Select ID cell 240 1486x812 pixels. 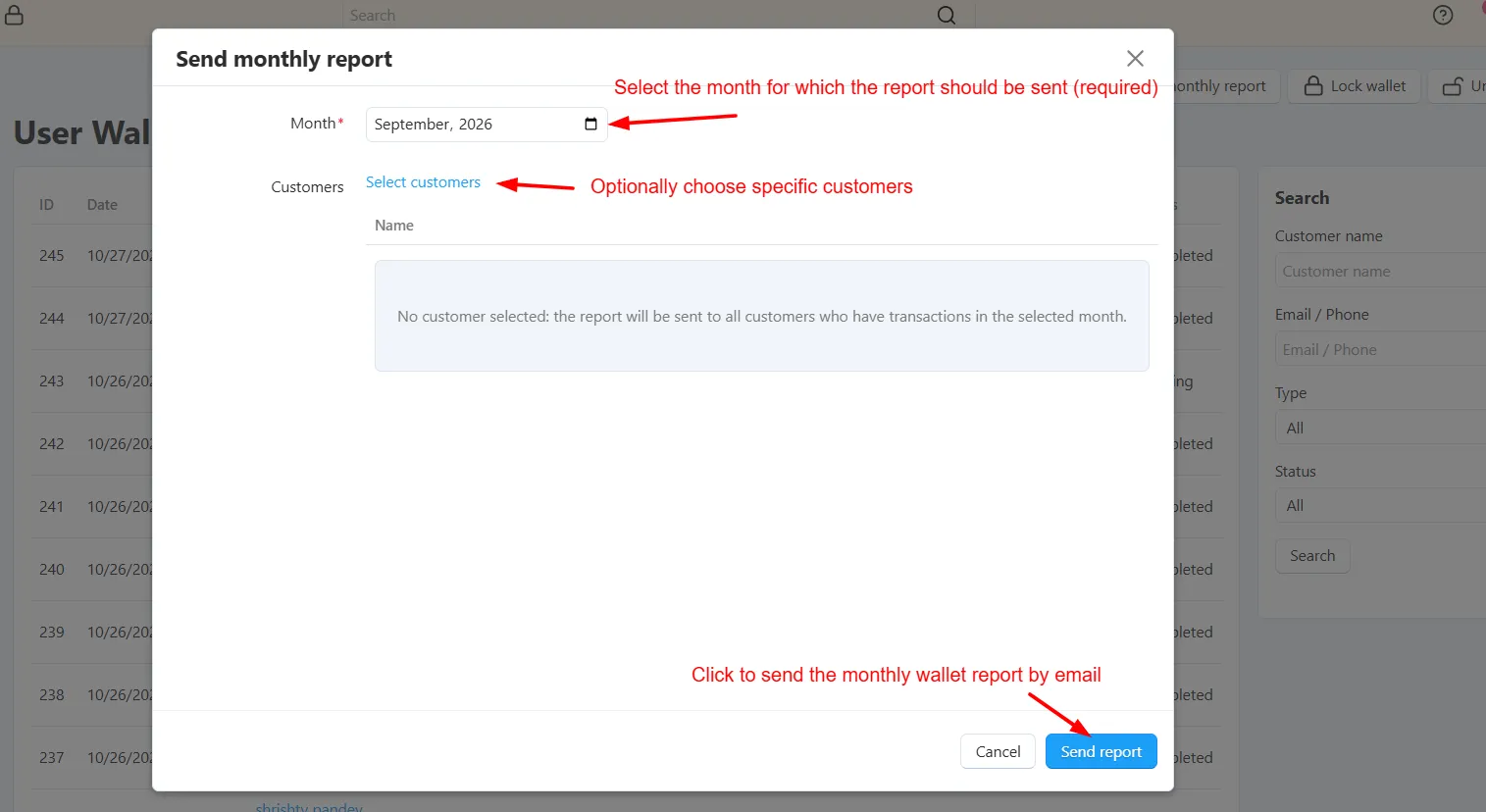point(52,570)
